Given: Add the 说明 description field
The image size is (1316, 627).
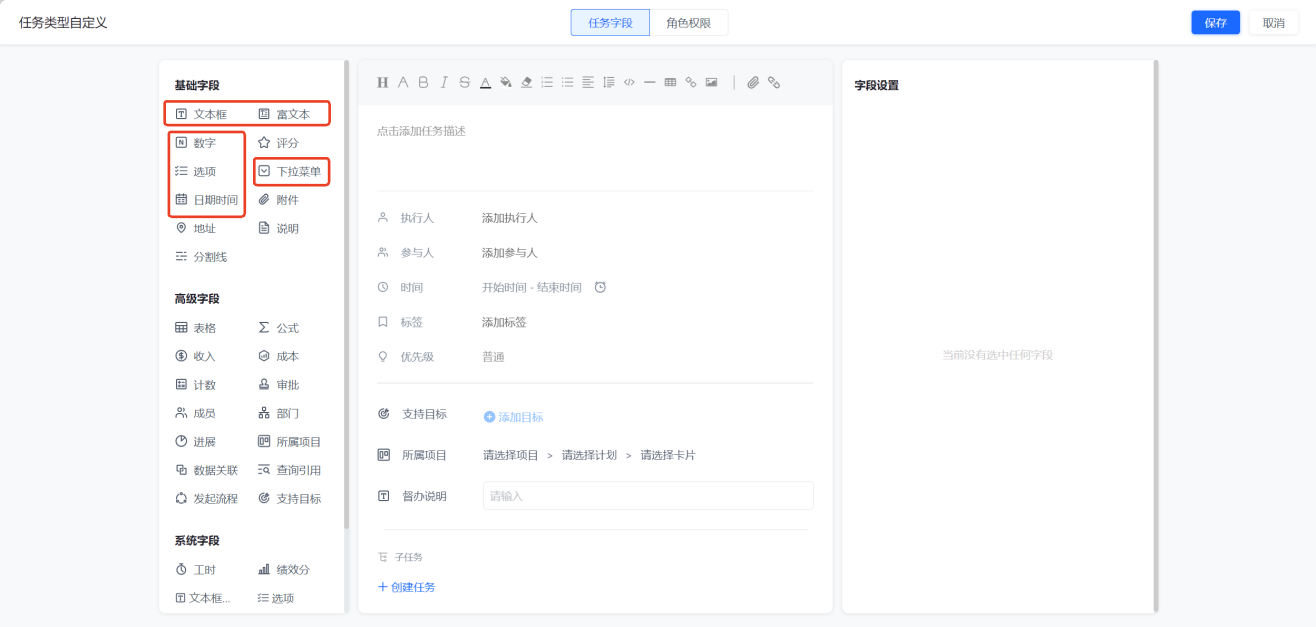Looking at the screenshot, I should pos(278,229).
